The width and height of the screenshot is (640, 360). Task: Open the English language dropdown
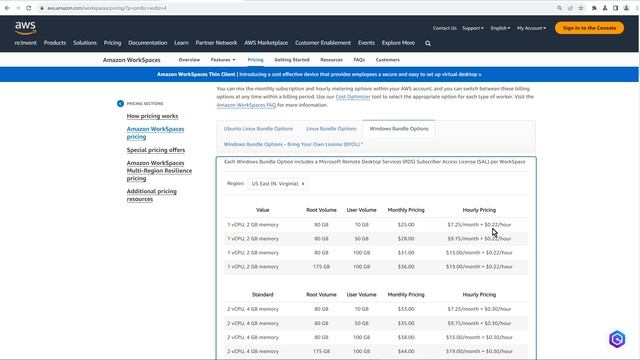click(x=500, y=28)
